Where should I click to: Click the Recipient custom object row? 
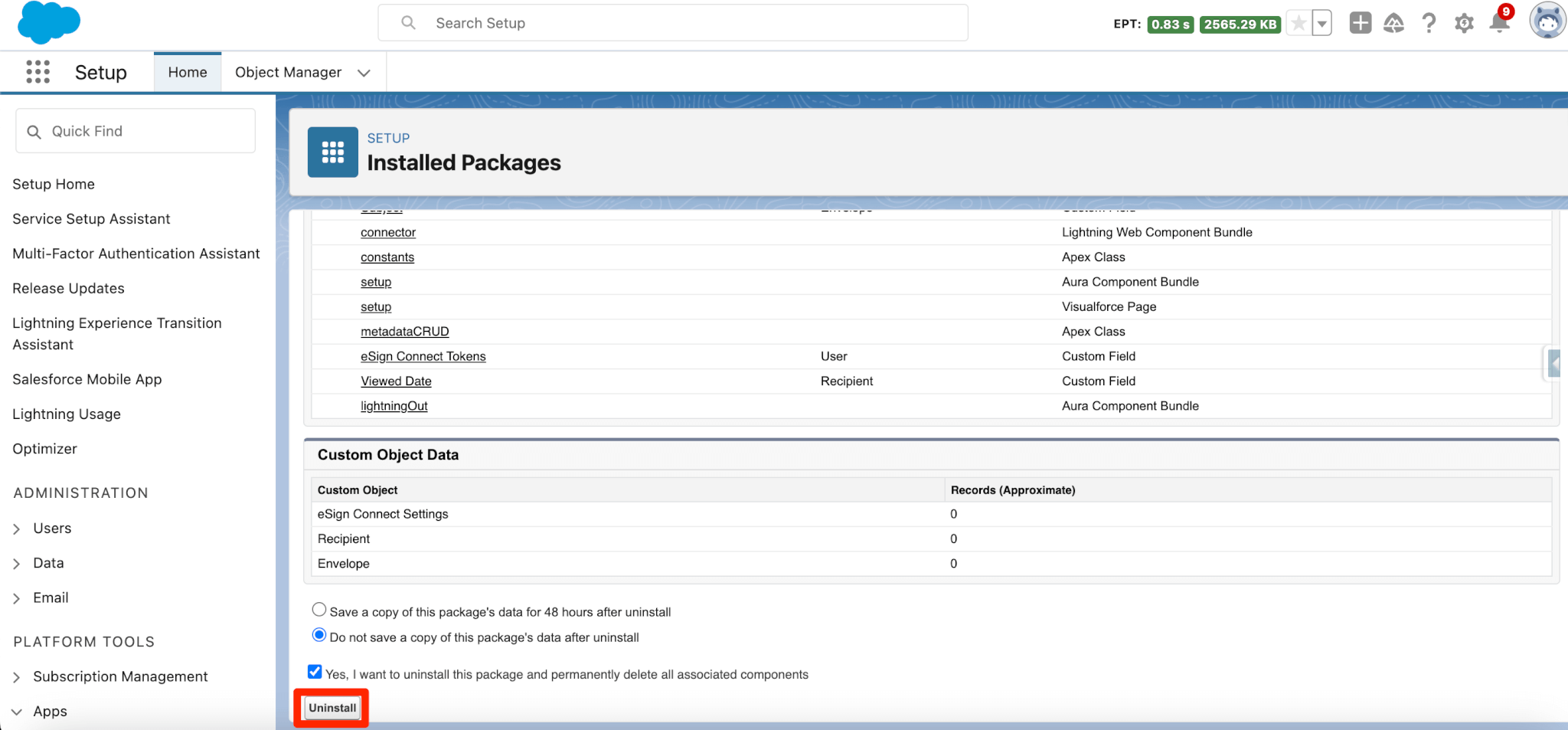(931, 539)
